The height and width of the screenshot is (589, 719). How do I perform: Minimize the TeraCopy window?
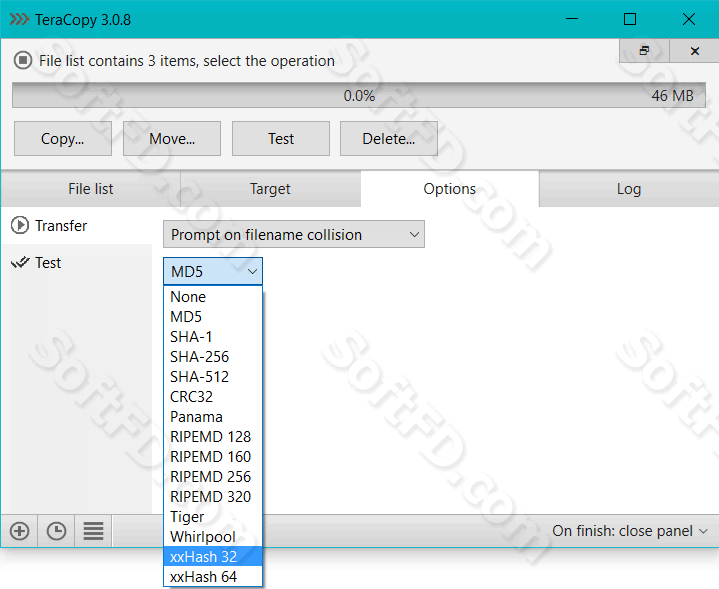(x=571, y=19)
